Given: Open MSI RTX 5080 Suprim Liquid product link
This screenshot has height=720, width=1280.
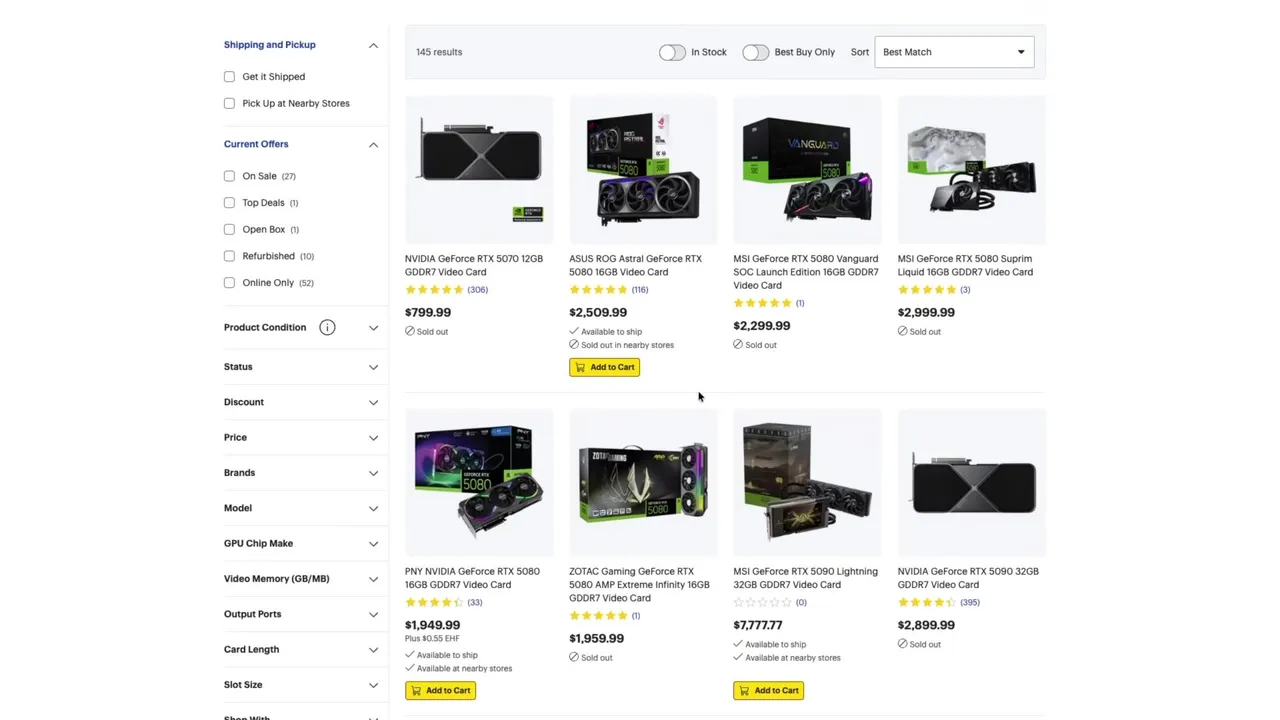Looking at the screenshot, I should click(x=965, y=265).
